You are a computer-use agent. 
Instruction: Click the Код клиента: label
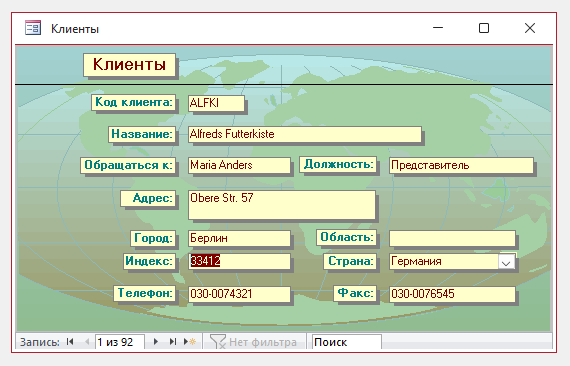[133, 102]
